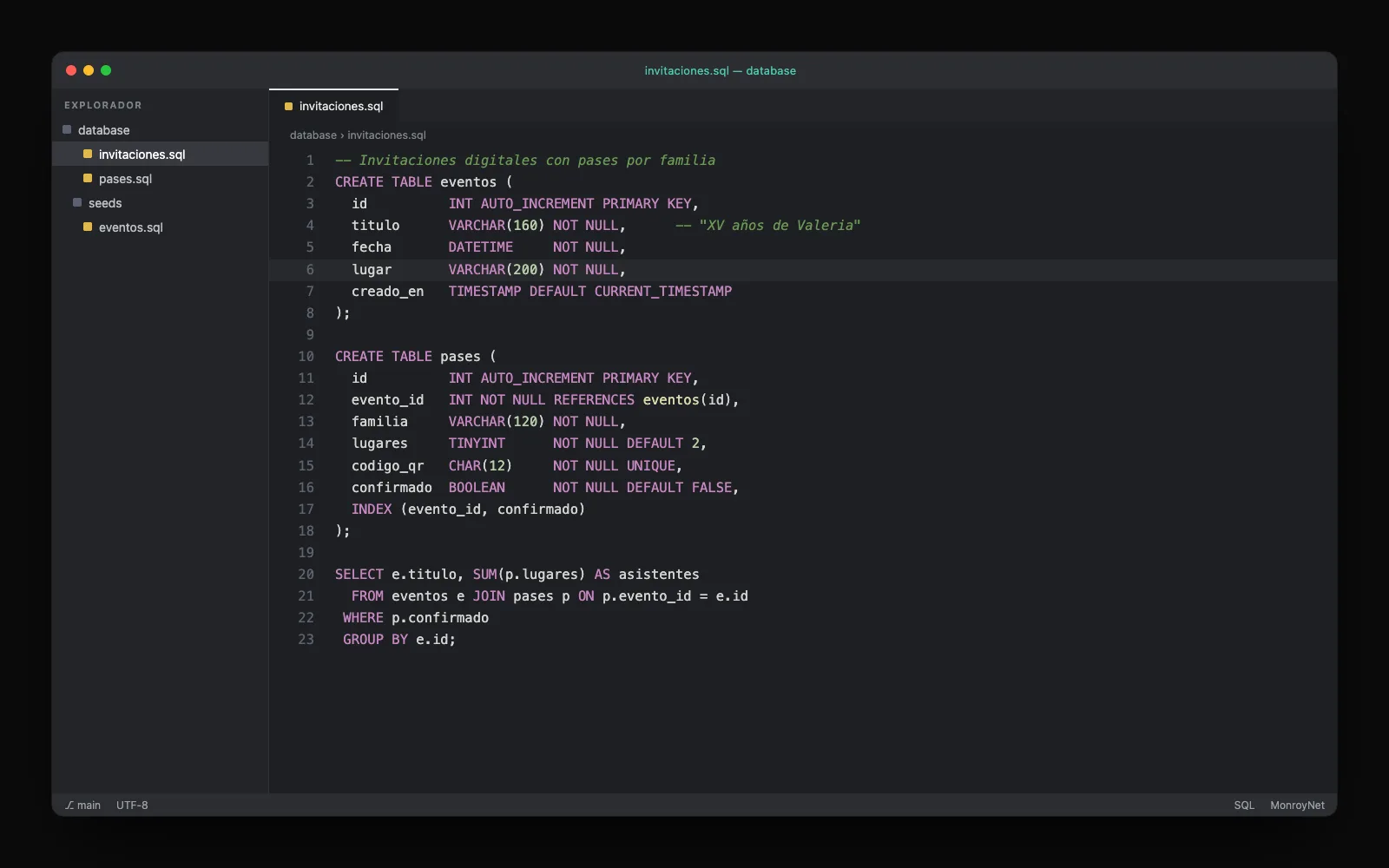This screenshot has height=868, width=1389.
Task: Click DATETIME type on the fecha line
Action: [x=481, y=247]
